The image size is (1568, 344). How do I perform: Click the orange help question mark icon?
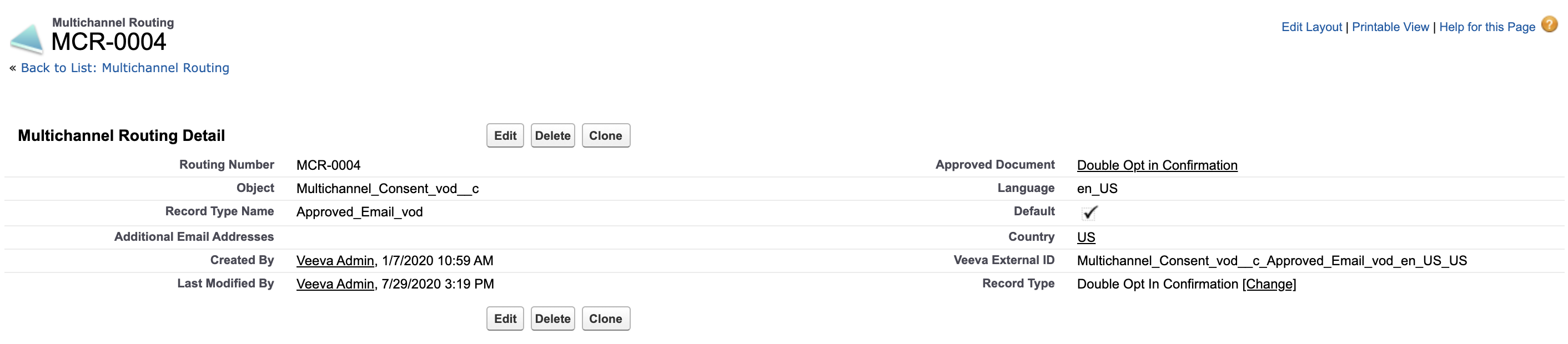tap(1549, 25)
